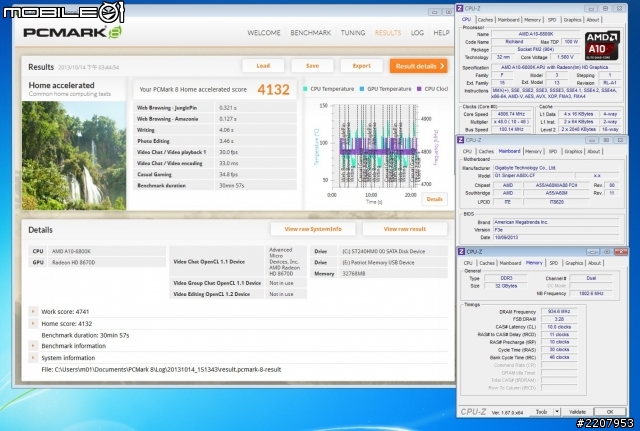Click the Load results button

(263, 66)
